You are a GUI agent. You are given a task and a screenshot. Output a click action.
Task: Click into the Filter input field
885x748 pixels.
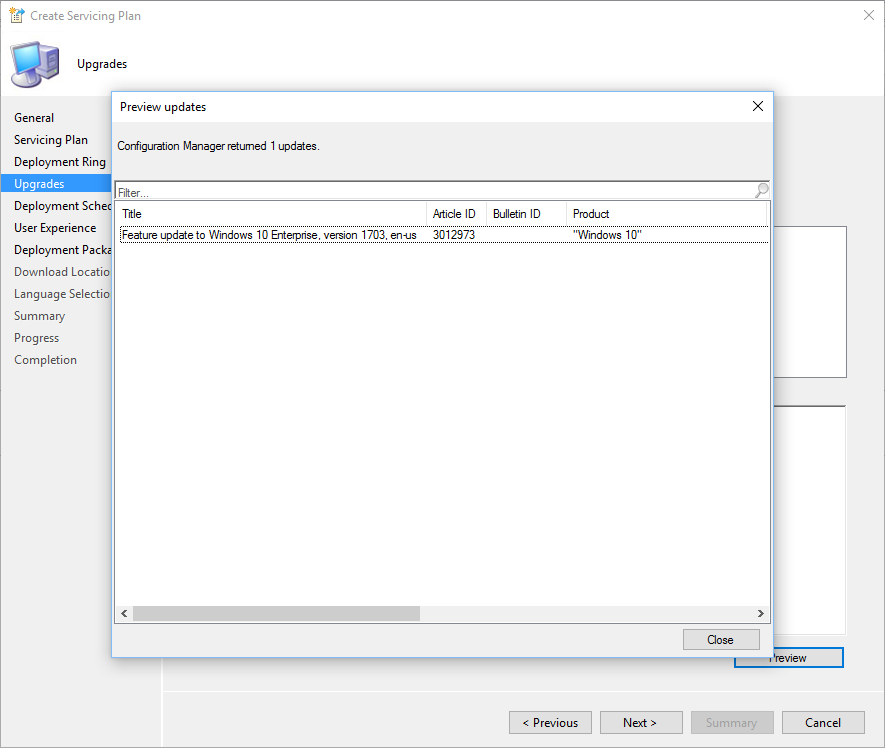click(x=435, y=191)
